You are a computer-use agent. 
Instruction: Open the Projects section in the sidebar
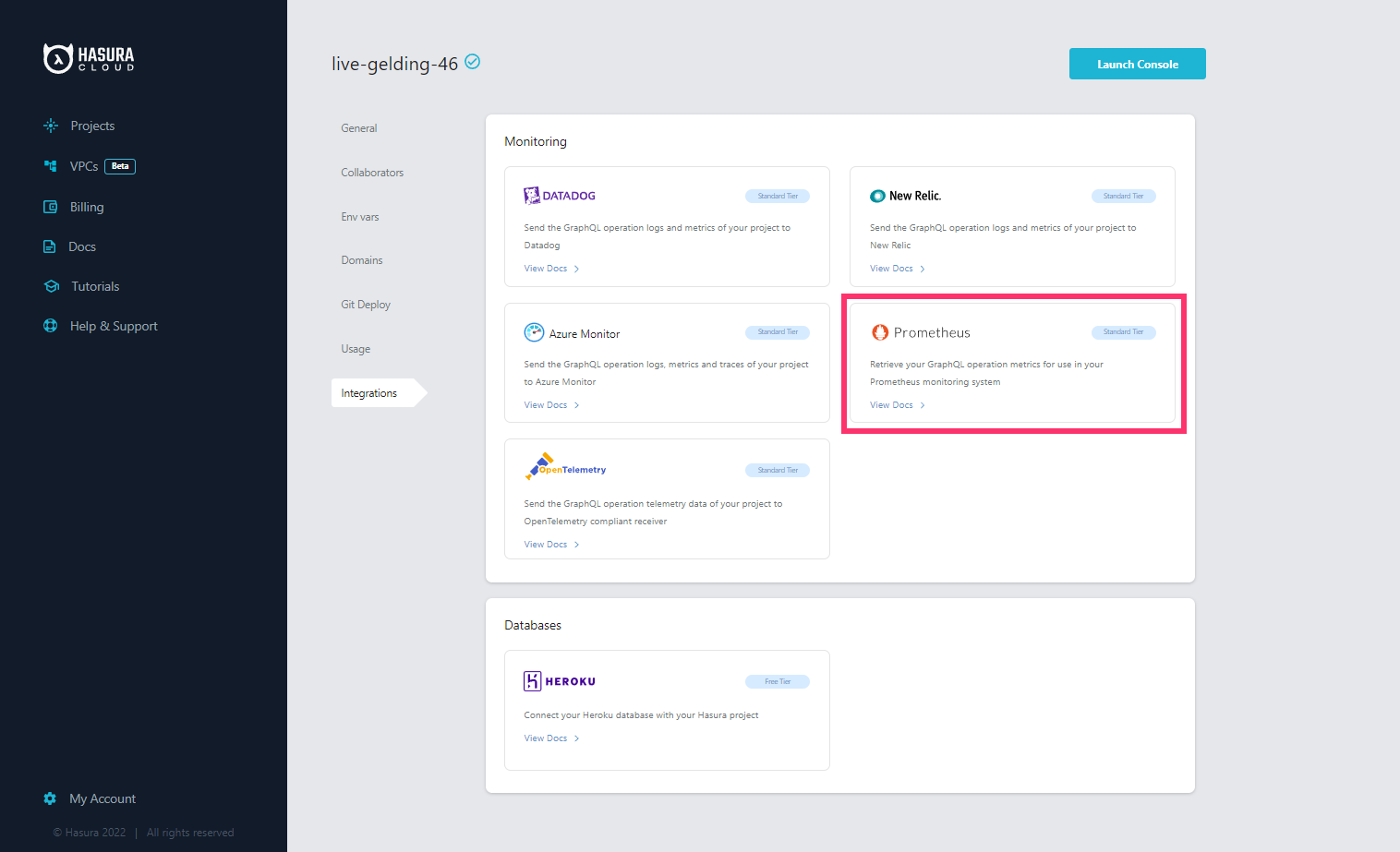click(x=92, y=126)
